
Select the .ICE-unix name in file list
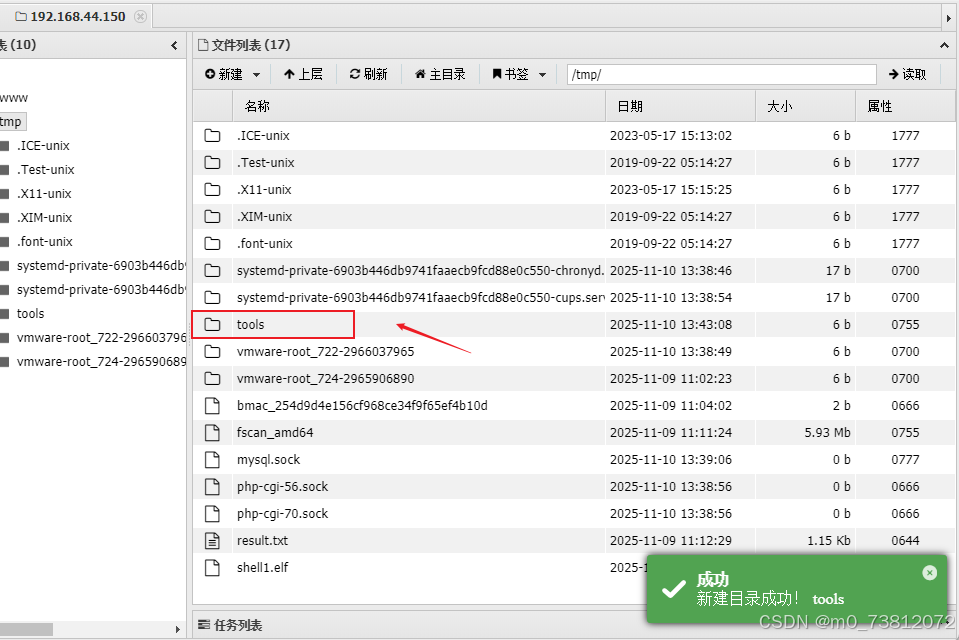pyautogui.click(x=264, y=136)
